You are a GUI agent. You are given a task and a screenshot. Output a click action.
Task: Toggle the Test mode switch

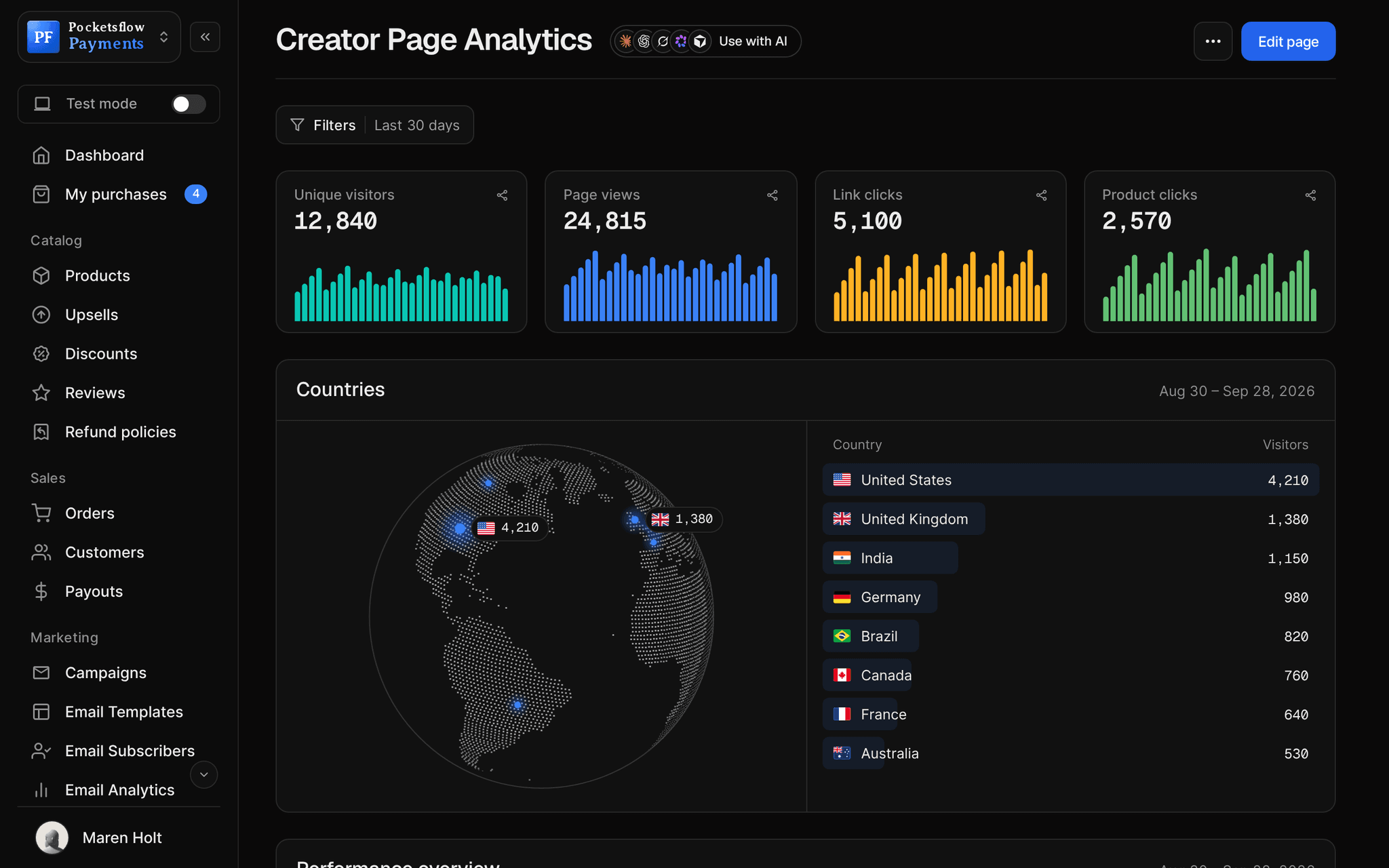189,104
